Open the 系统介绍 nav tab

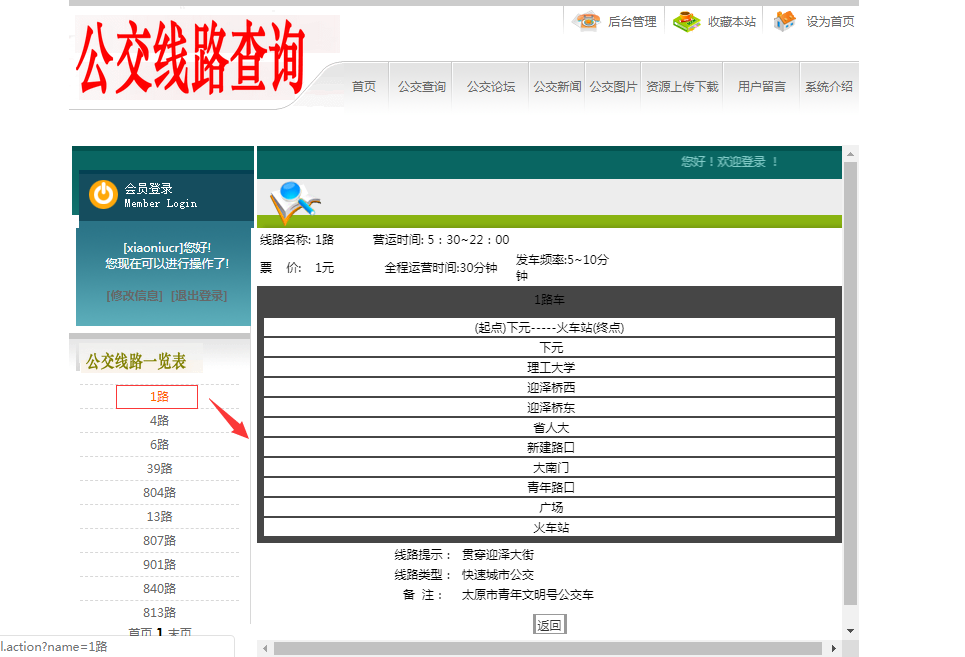click(828, 87)
